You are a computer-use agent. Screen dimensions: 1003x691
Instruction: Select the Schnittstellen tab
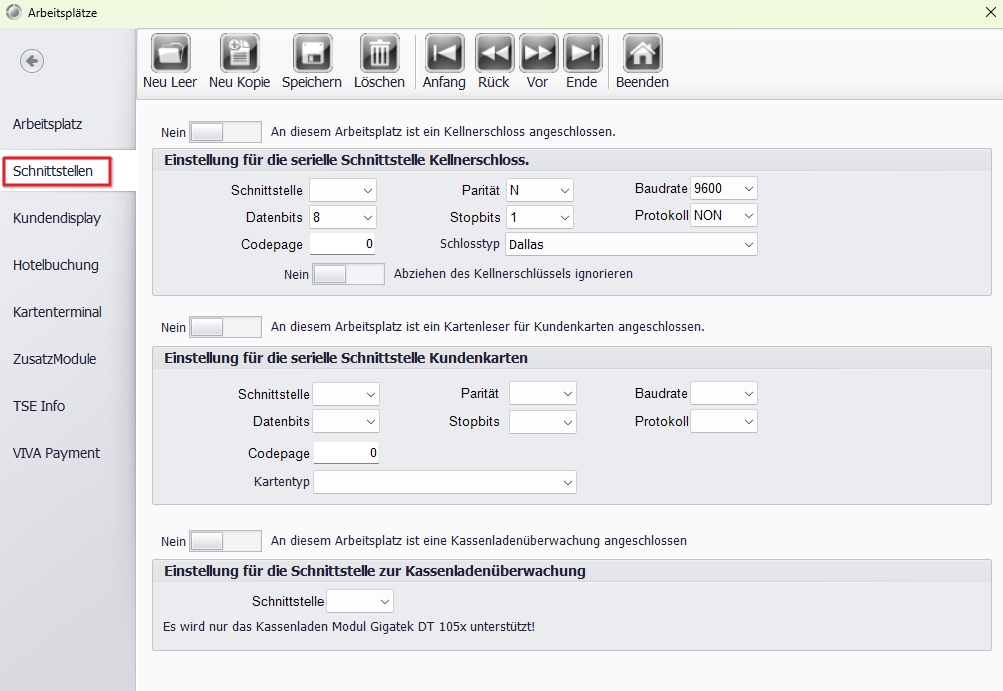click(x=53, y=171)
